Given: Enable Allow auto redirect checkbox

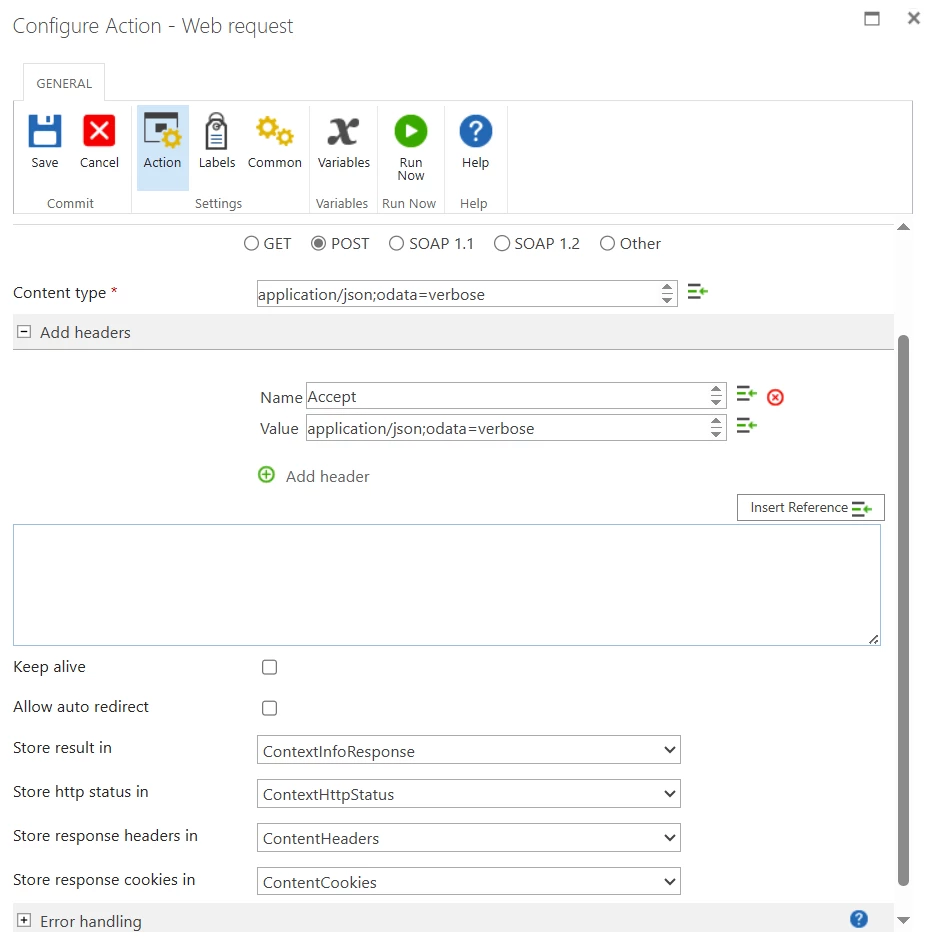Looking at the screenshot, I should point(269,708).
